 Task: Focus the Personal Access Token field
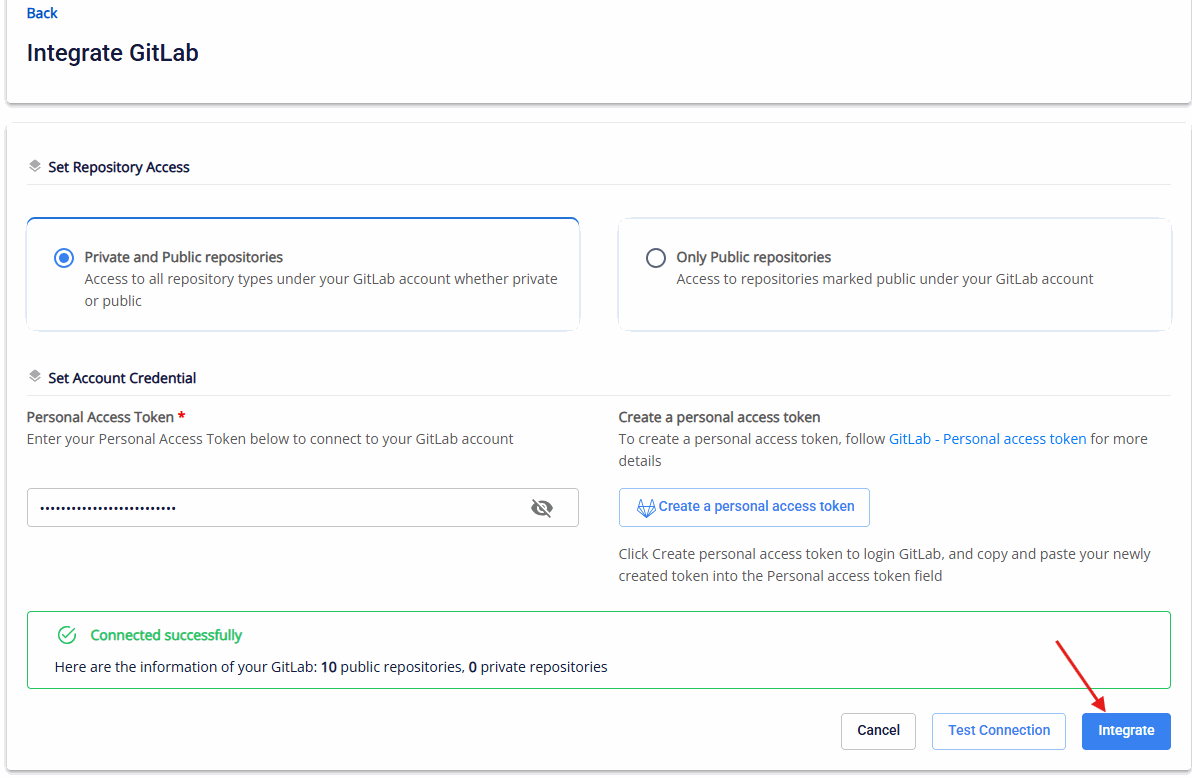tap(303, 507)
